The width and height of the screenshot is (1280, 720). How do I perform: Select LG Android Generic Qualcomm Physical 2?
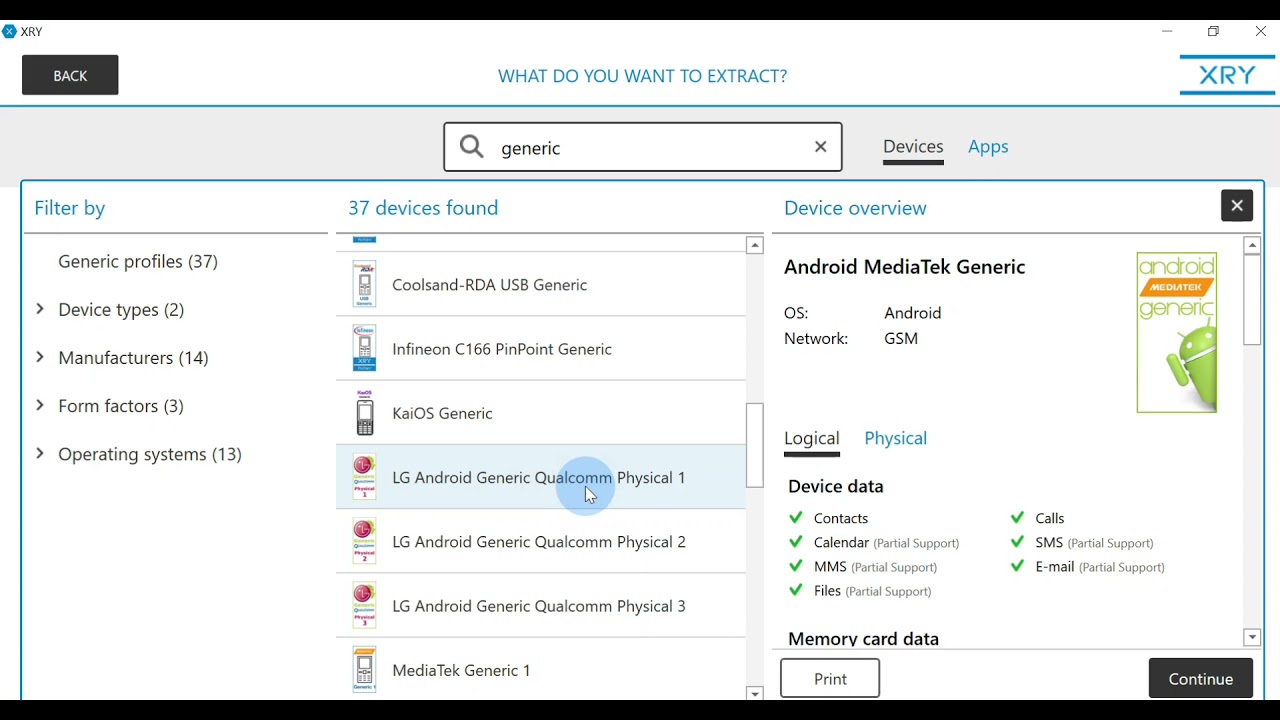point(541,541)
